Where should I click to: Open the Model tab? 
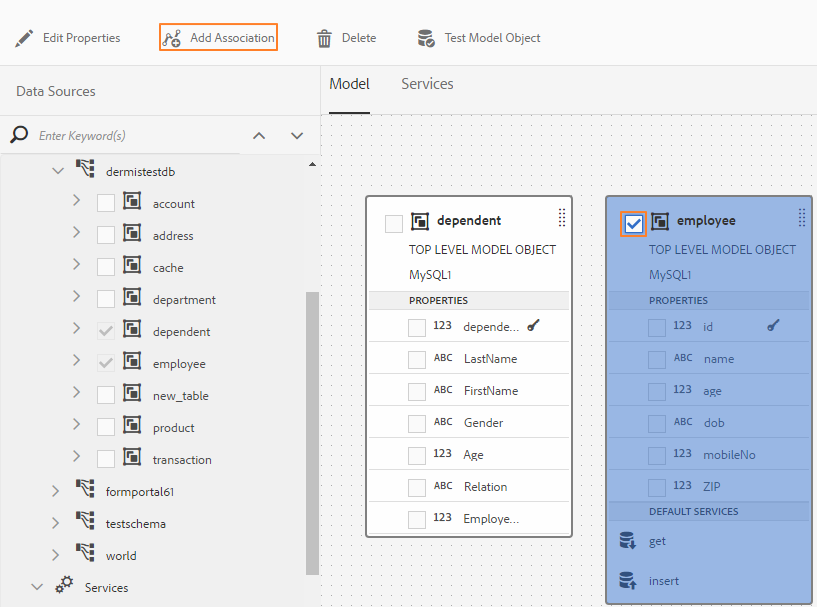349,84
